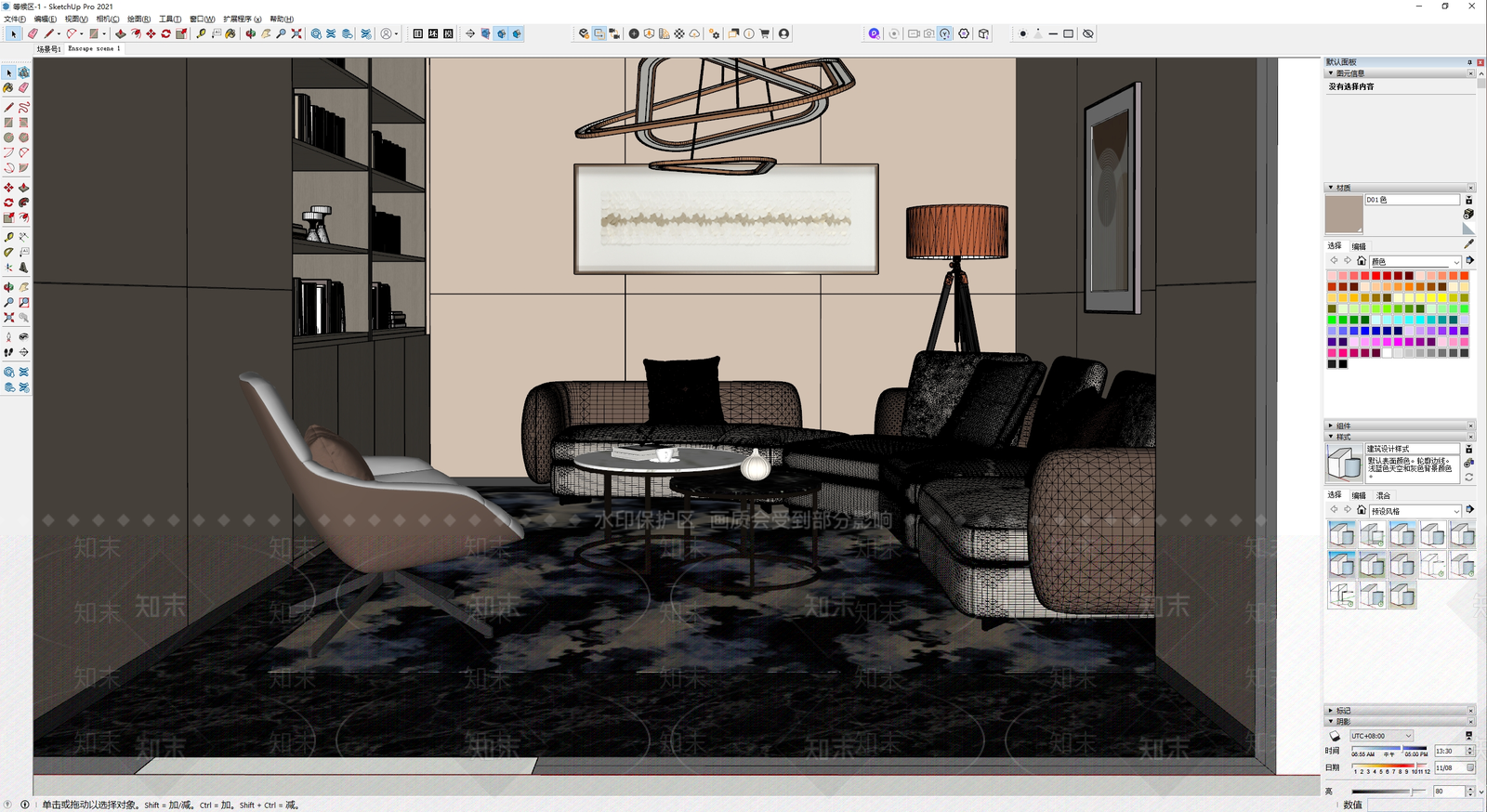Screen dimensions: 1487x812
Task: Pick the Rotate tool in top toolbar
Action: tap(165, 33)
